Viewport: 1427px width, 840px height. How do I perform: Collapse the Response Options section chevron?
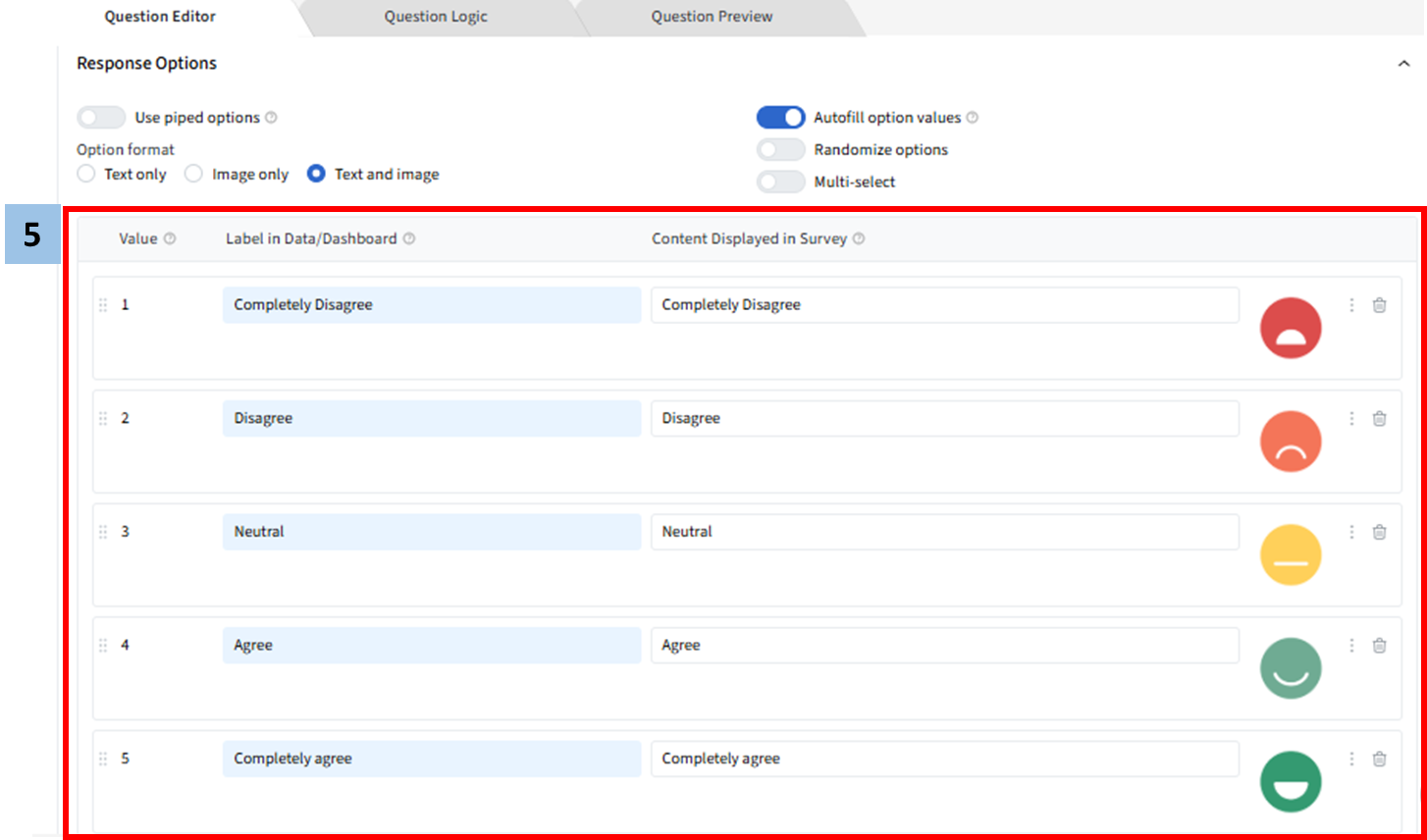coord(1403,64)
